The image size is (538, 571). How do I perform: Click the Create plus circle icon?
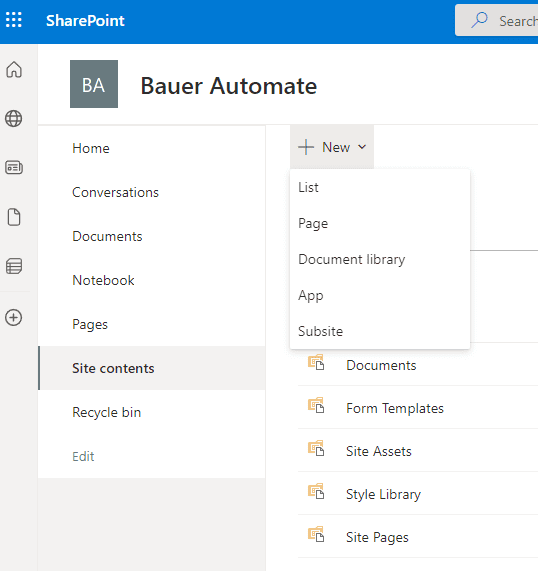pos(14,318)
